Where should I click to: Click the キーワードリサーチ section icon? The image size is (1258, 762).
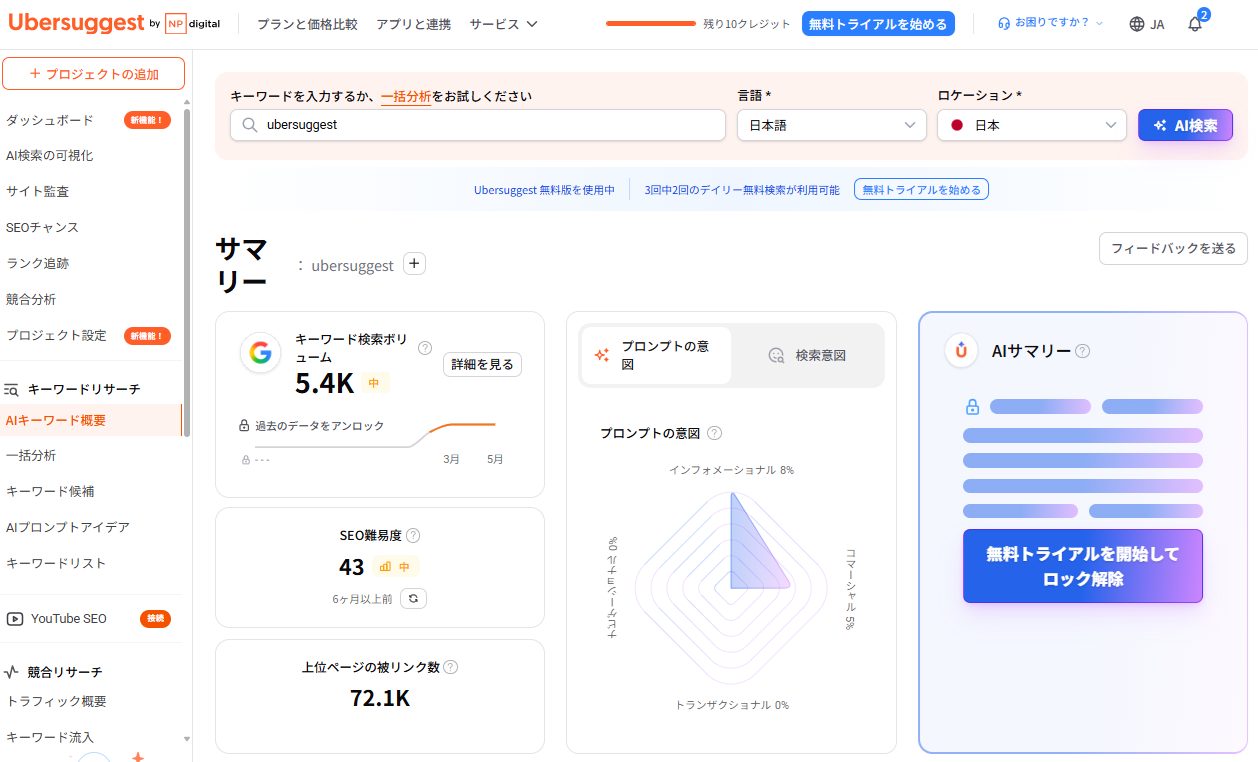pos(12,389)
